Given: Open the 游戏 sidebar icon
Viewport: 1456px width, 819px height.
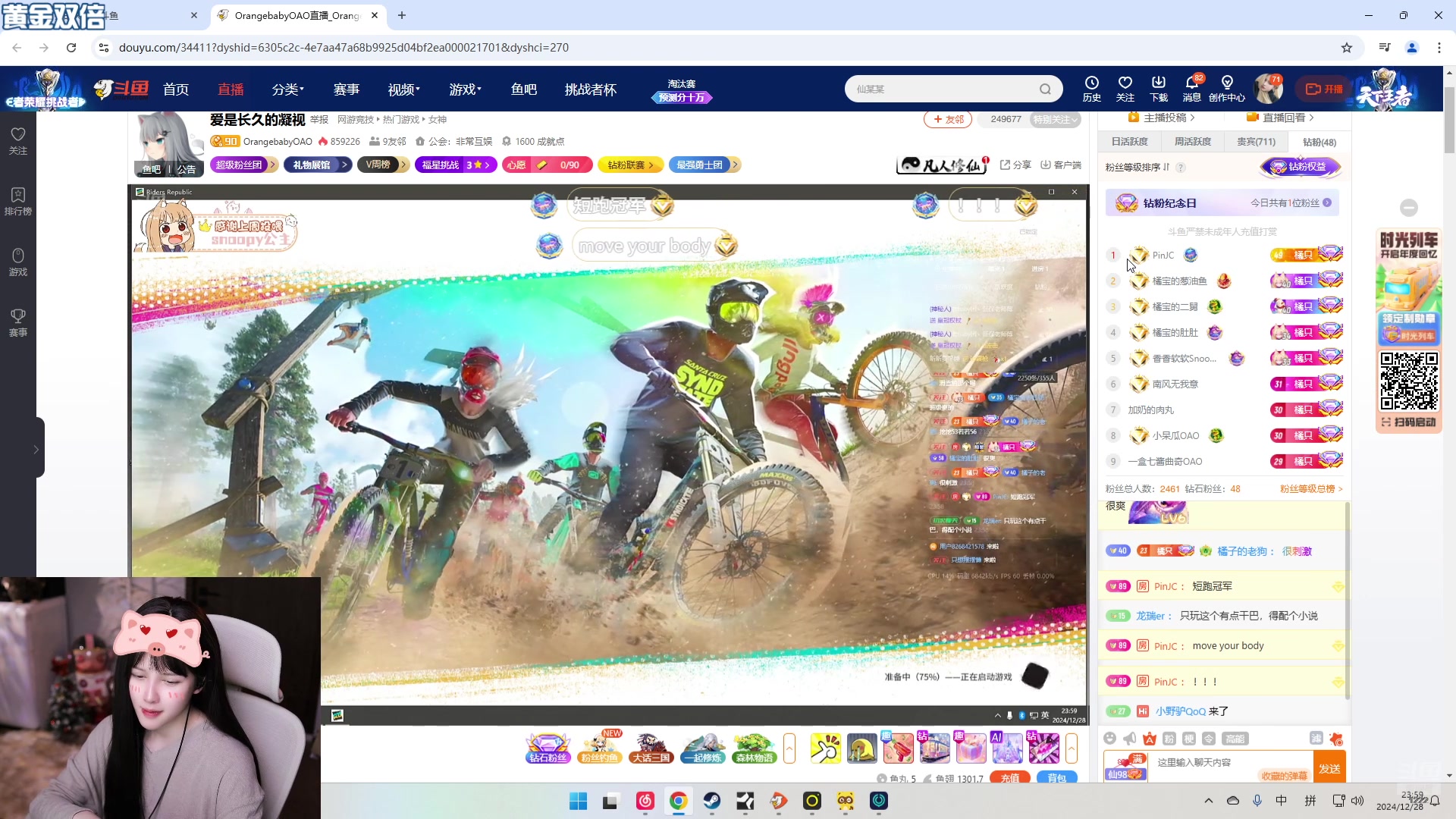Looking at the screenshot, I should tap(18, 262).
